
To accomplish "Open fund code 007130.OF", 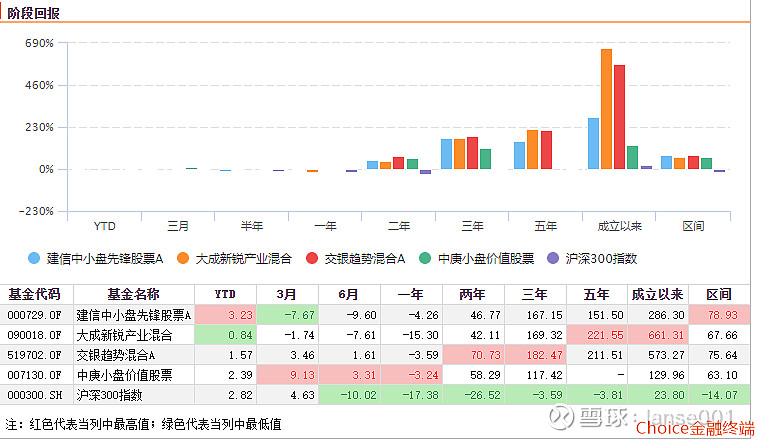I will coord(34,375).
